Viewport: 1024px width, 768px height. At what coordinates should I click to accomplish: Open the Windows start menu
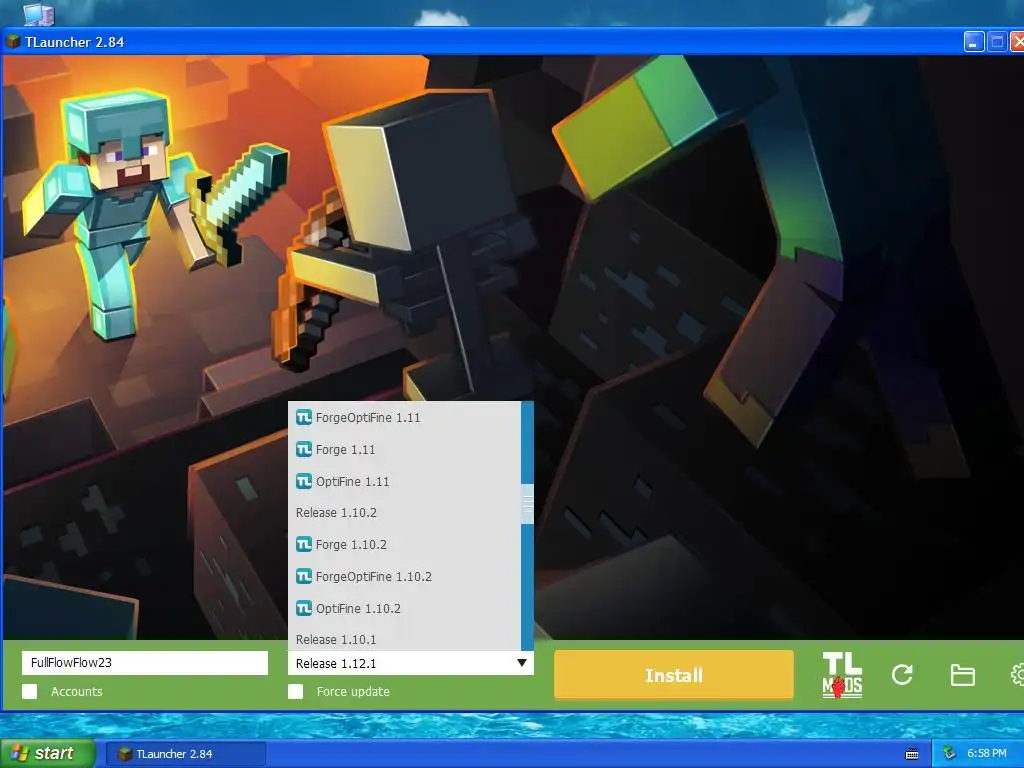point(47,754)
